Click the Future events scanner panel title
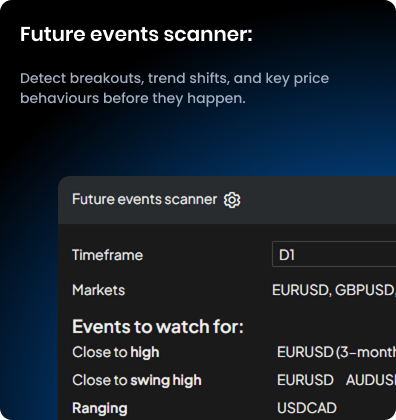The image size is (396, 420). 144,199
